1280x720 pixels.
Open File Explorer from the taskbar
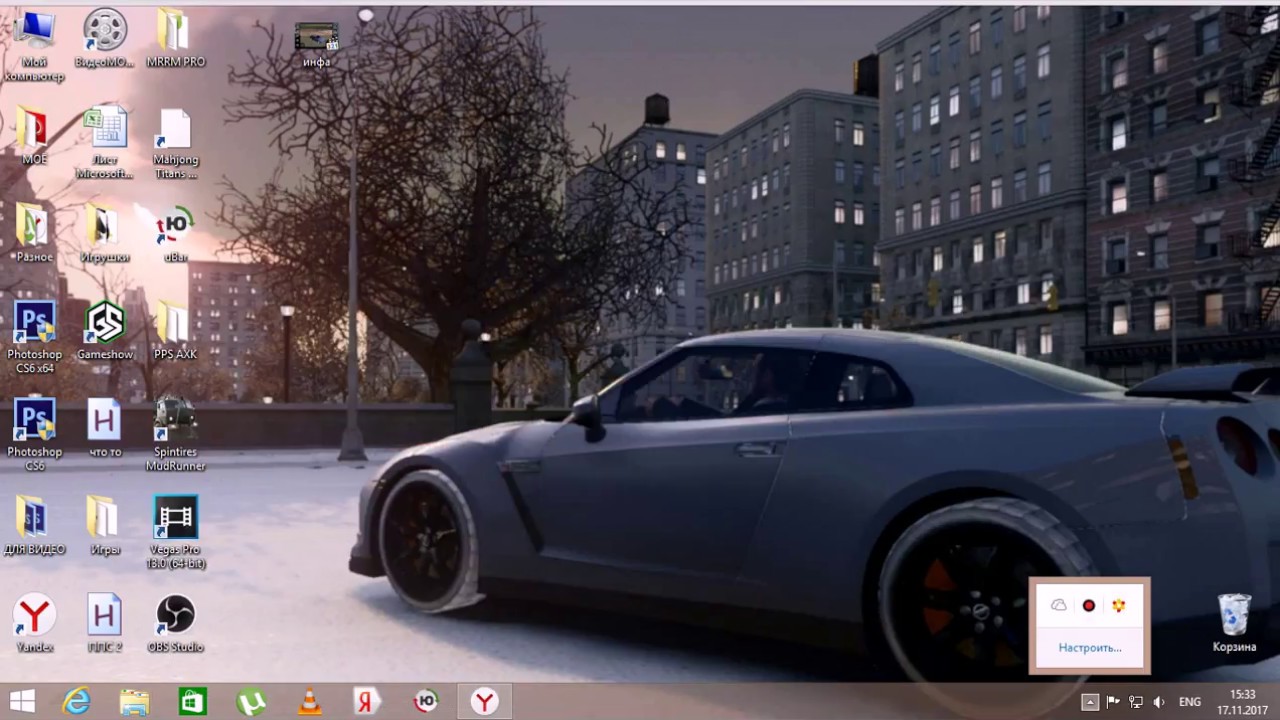point(134,702)
